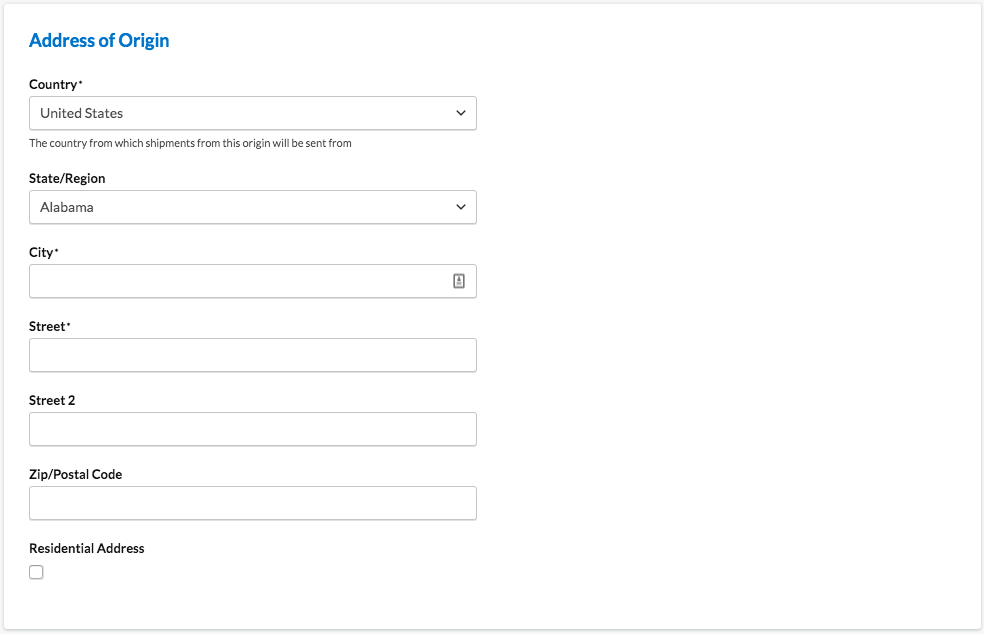Click the Zip/Postal Code label
The image size is (984, 634).
pos(76,474)
